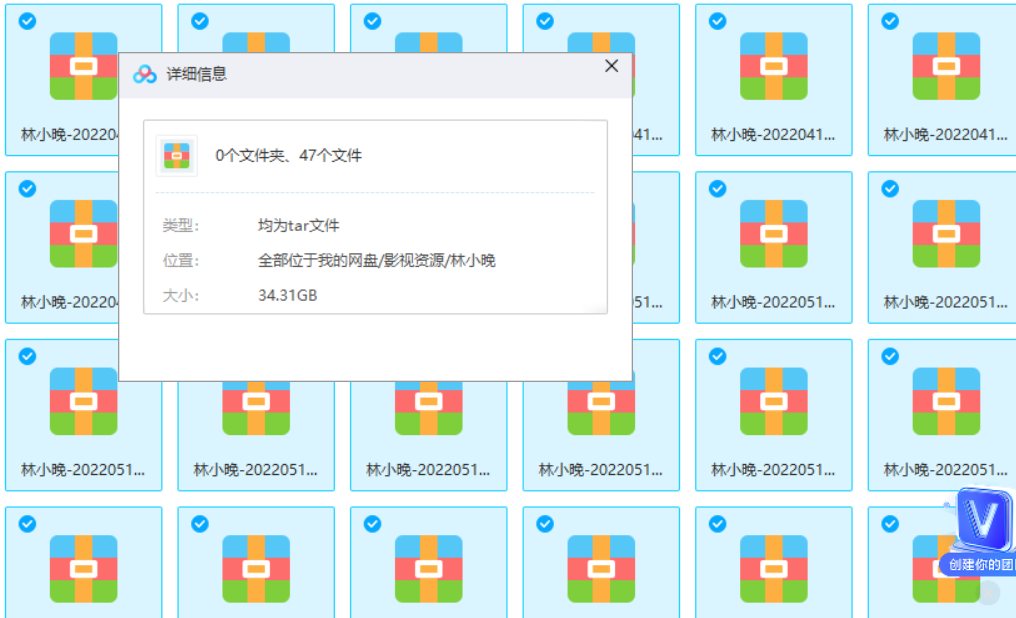Screen dimensions: 1016x618
Task: Uncheck the second-row rightmost tile checkmark
Action: (x=890, y=189)
